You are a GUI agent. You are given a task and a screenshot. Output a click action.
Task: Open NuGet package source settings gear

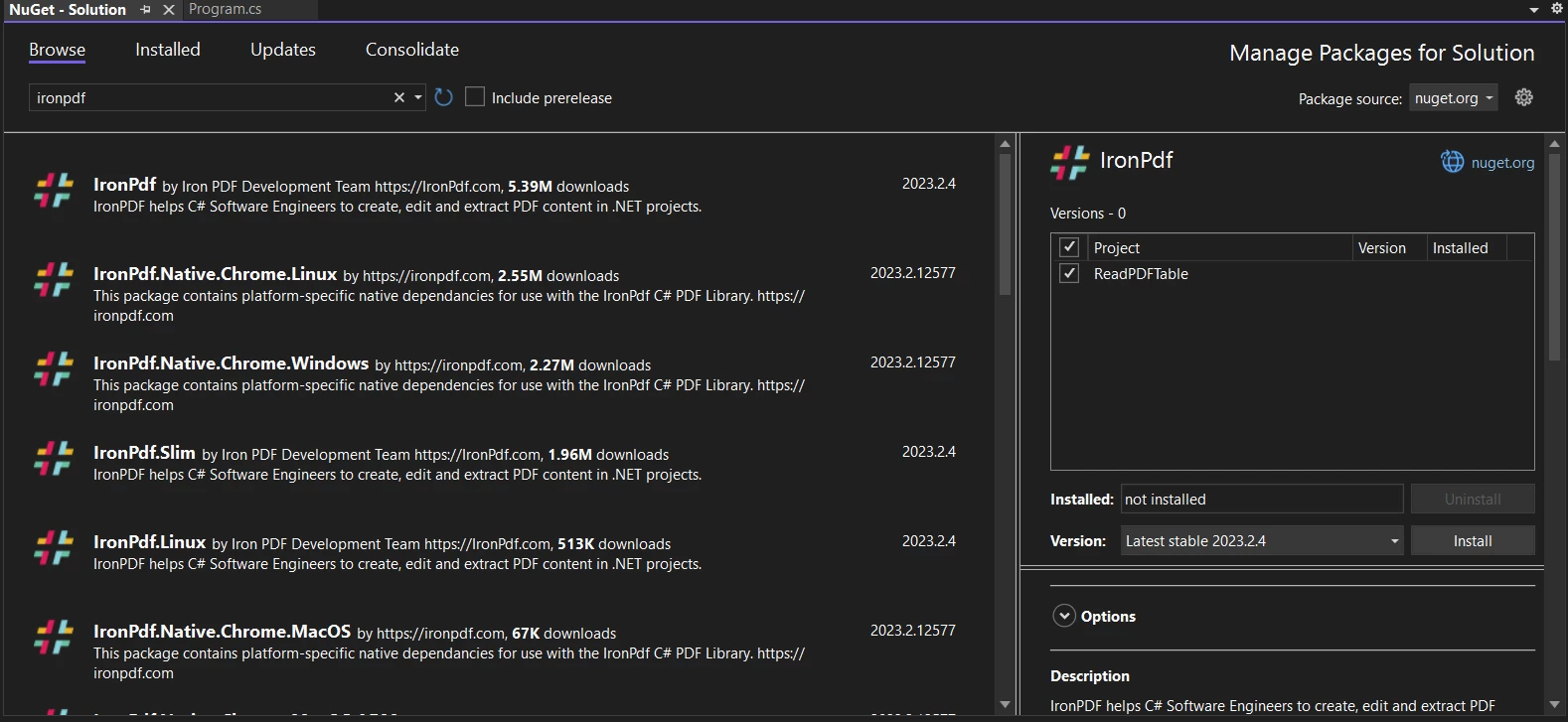1524,97
